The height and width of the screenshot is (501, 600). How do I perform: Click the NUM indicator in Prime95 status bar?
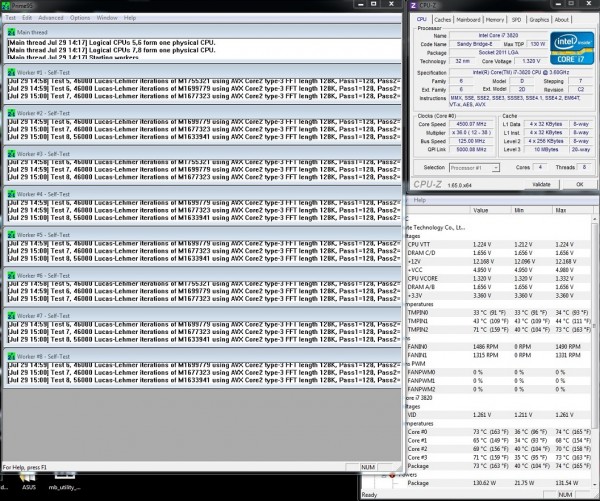pyautogui.click(x=368, y=467)
